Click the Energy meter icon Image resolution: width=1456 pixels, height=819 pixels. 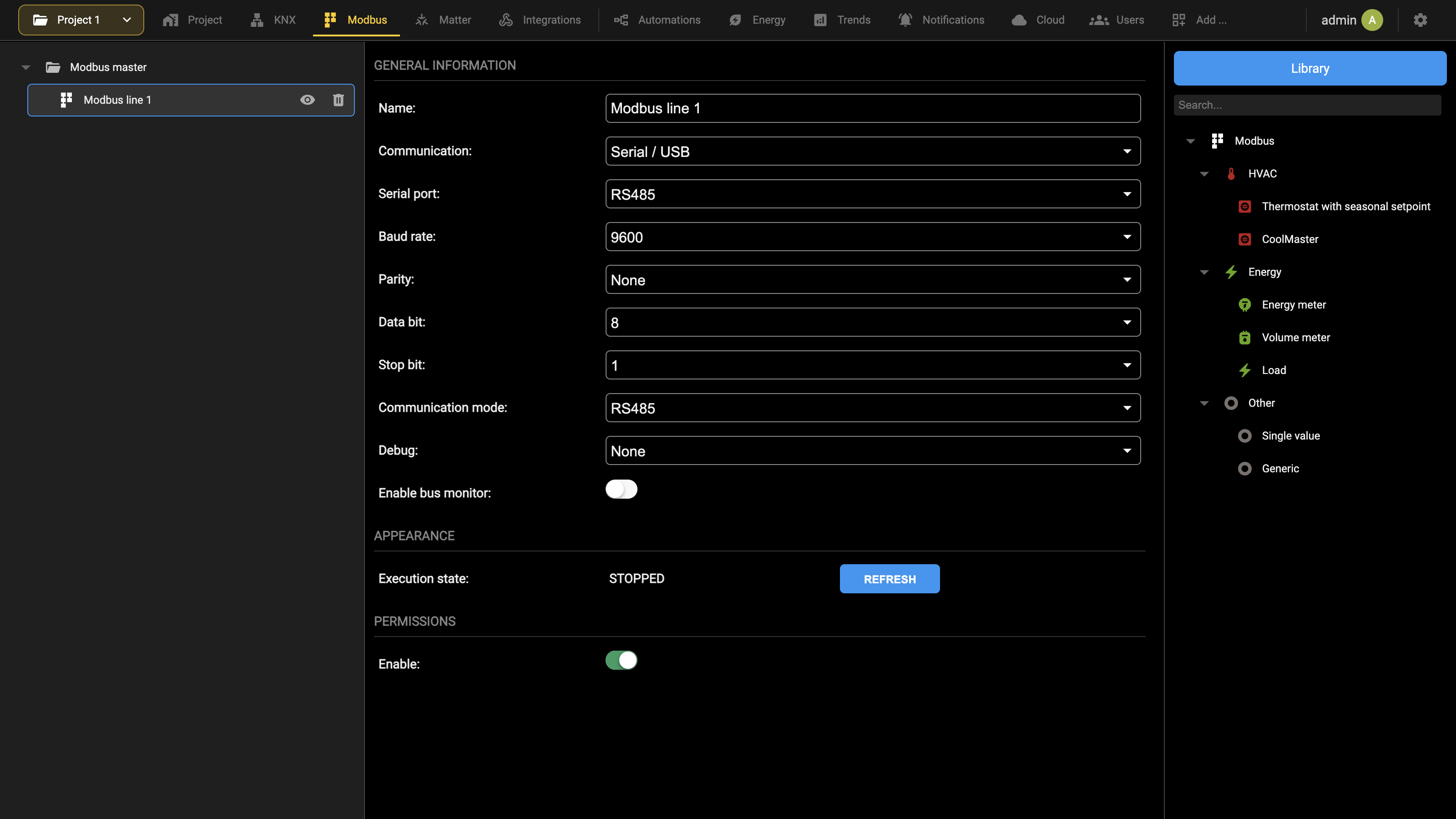coord(1244,305)
